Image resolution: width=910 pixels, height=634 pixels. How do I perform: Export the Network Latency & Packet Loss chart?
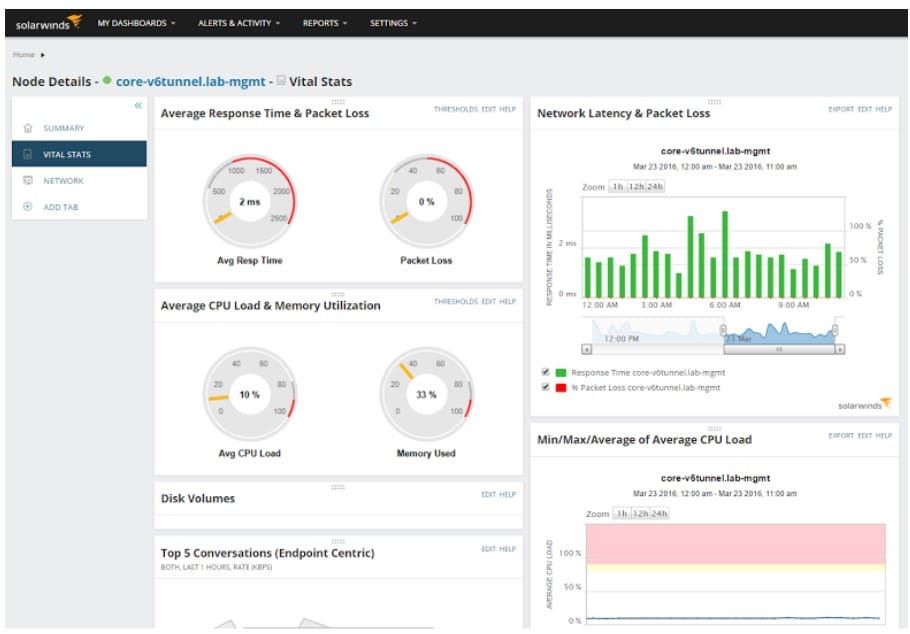[841, 109]
